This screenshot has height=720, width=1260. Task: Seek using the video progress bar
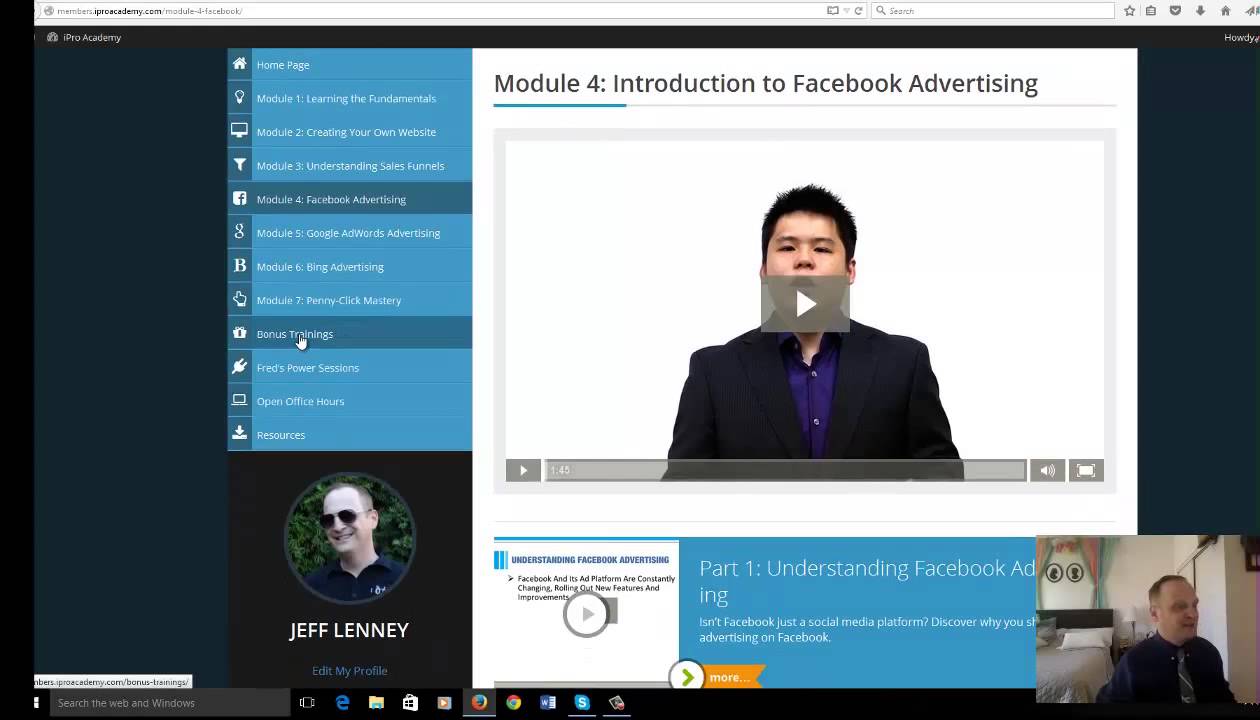[x=785, y=470]
